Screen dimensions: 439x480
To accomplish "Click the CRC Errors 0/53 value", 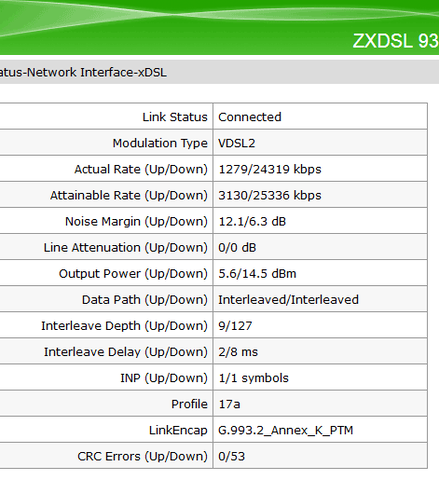I will pyautogui.click(x=231, y=456).
